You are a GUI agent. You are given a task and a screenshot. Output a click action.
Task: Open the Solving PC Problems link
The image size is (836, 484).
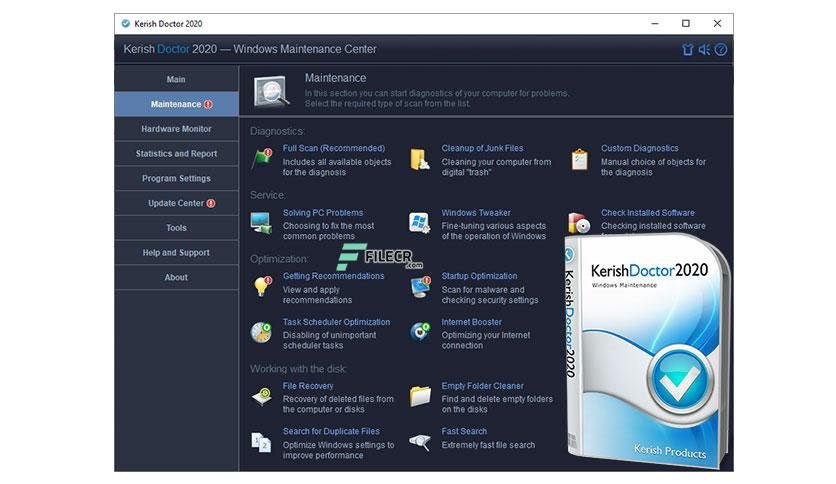[x=323, y=212]
